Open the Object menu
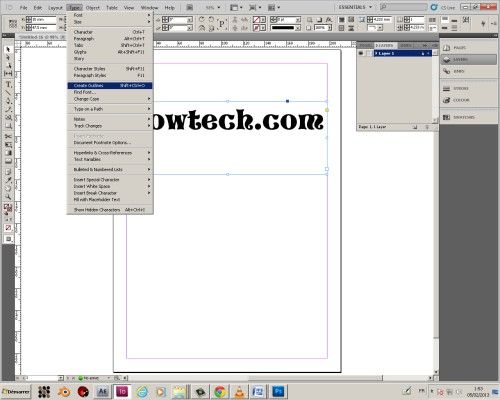Viewport: 500px width, 400px height. (93, 8)
